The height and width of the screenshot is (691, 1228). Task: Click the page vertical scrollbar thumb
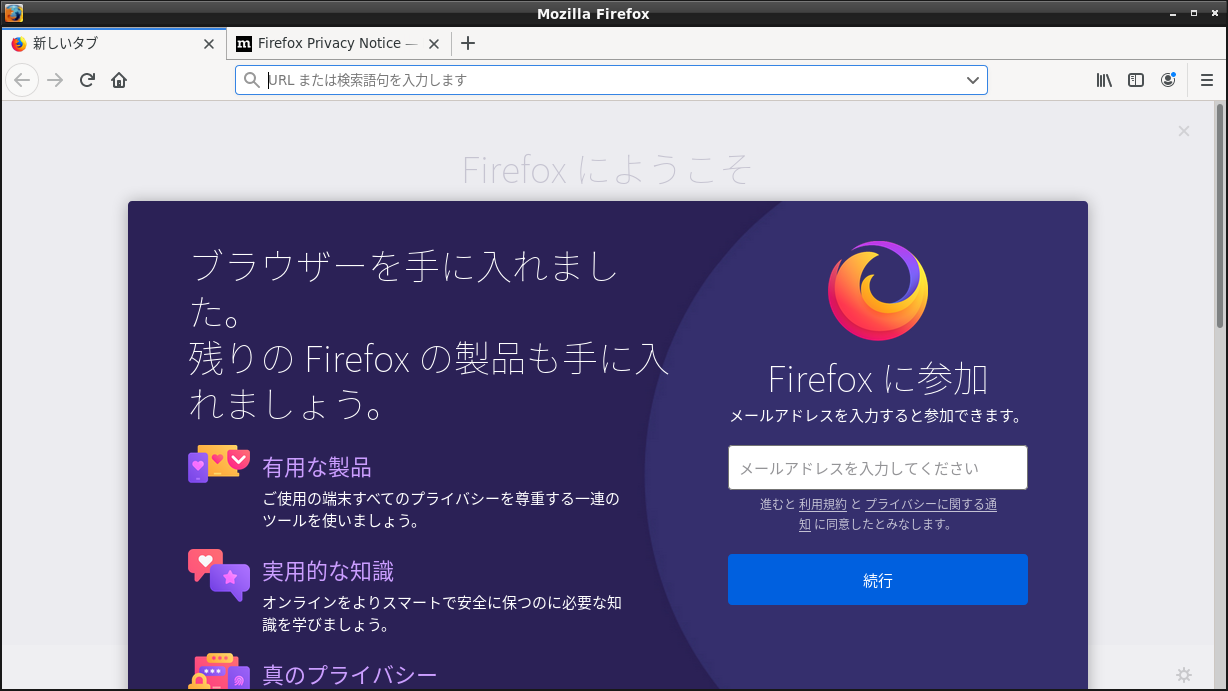tap(1220, 214)
